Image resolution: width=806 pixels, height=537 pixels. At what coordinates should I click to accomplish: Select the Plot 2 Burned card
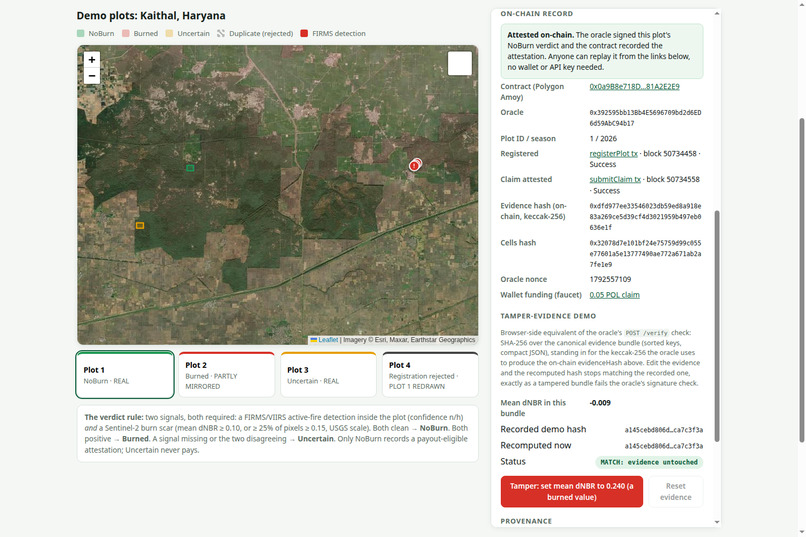click(x=227, y=375)
